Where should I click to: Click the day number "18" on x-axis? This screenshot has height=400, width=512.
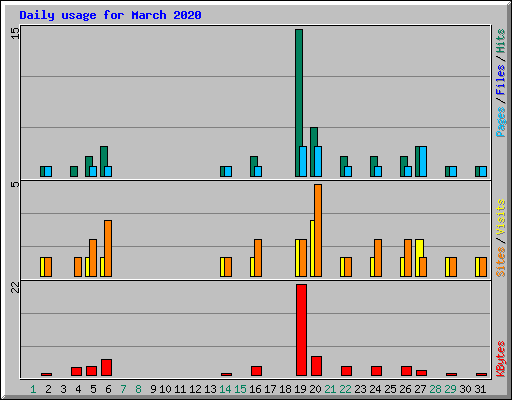coord(285,389)
